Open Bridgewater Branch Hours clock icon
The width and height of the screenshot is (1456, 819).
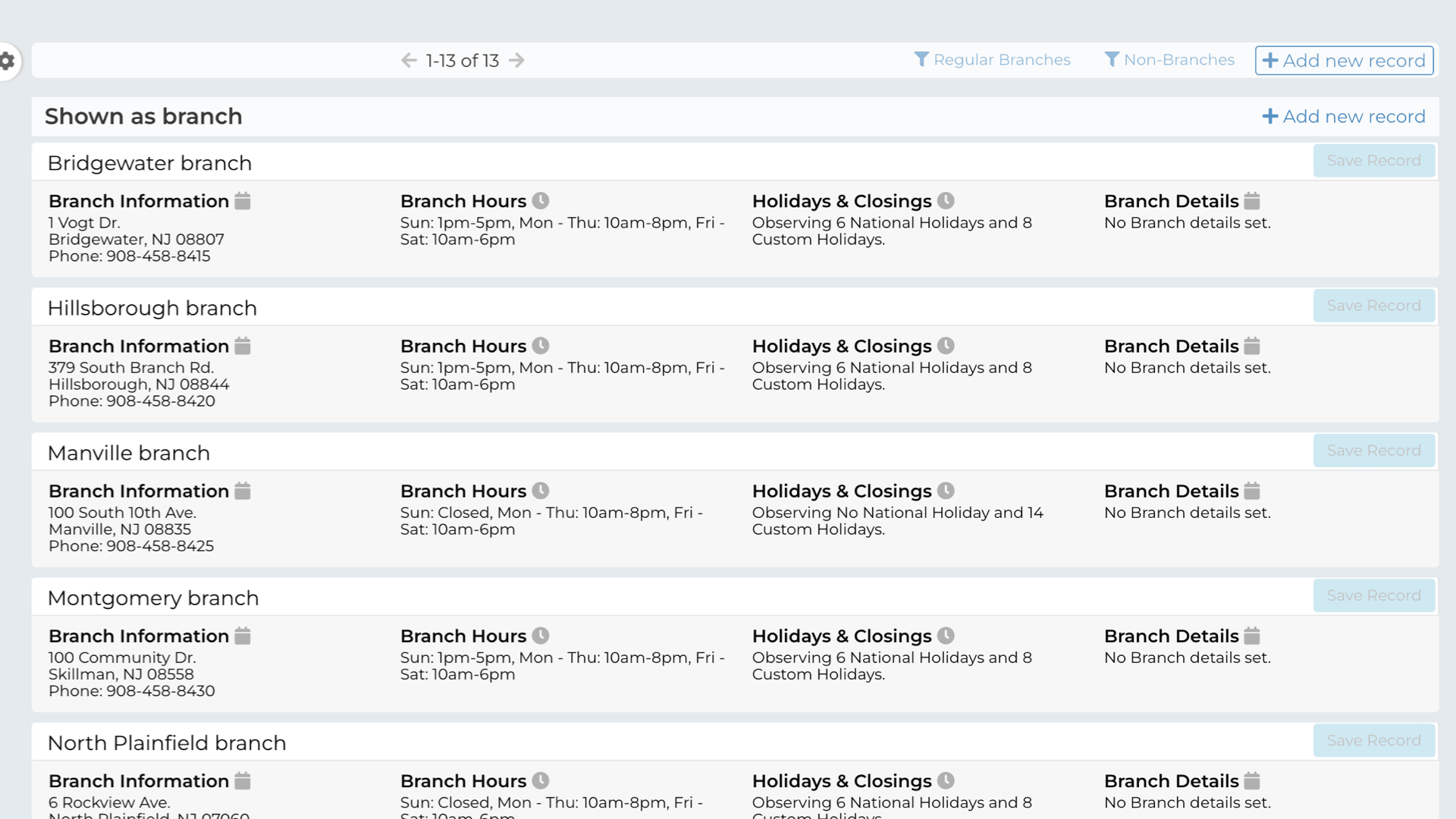[541, 201]
